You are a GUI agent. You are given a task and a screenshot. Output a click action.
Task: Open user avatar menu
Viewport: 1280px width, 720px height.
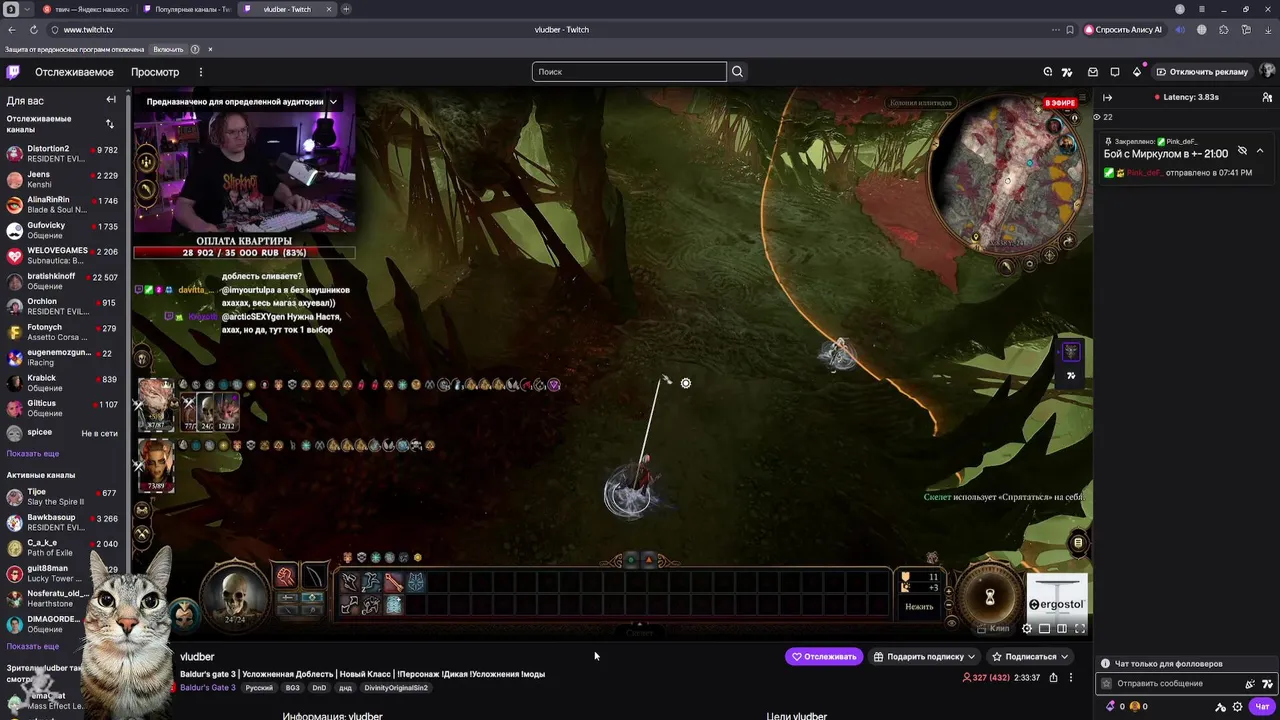pos(1267,72)
